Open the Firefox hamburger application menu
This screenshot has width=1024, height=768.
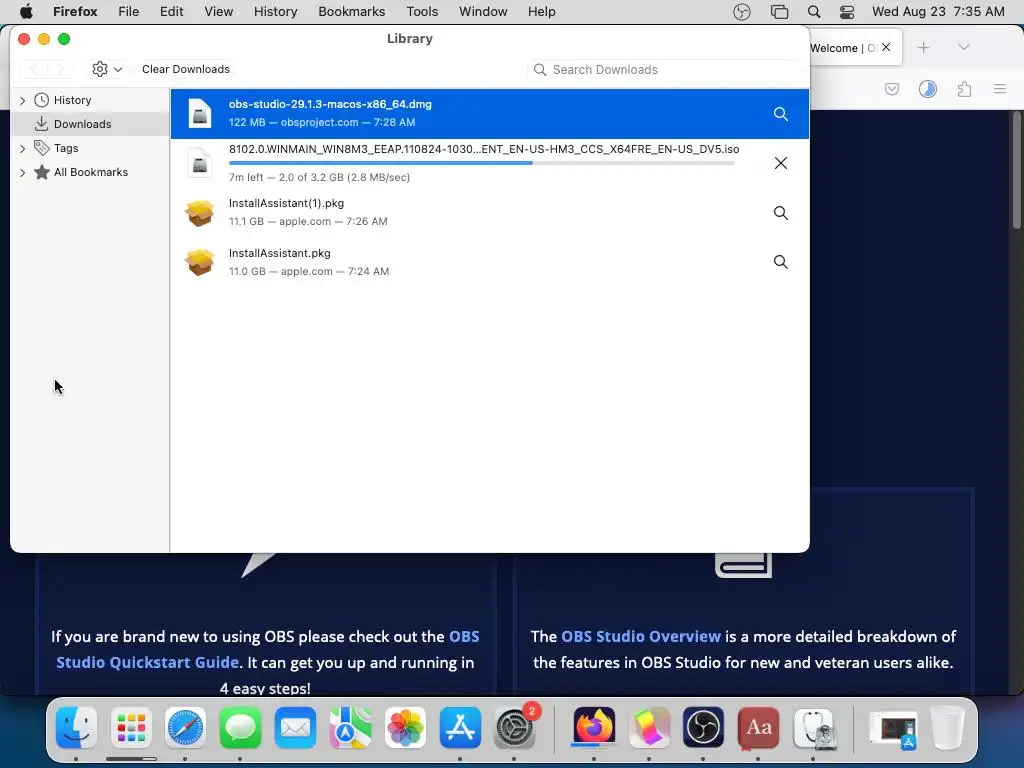click(1000, 89)
